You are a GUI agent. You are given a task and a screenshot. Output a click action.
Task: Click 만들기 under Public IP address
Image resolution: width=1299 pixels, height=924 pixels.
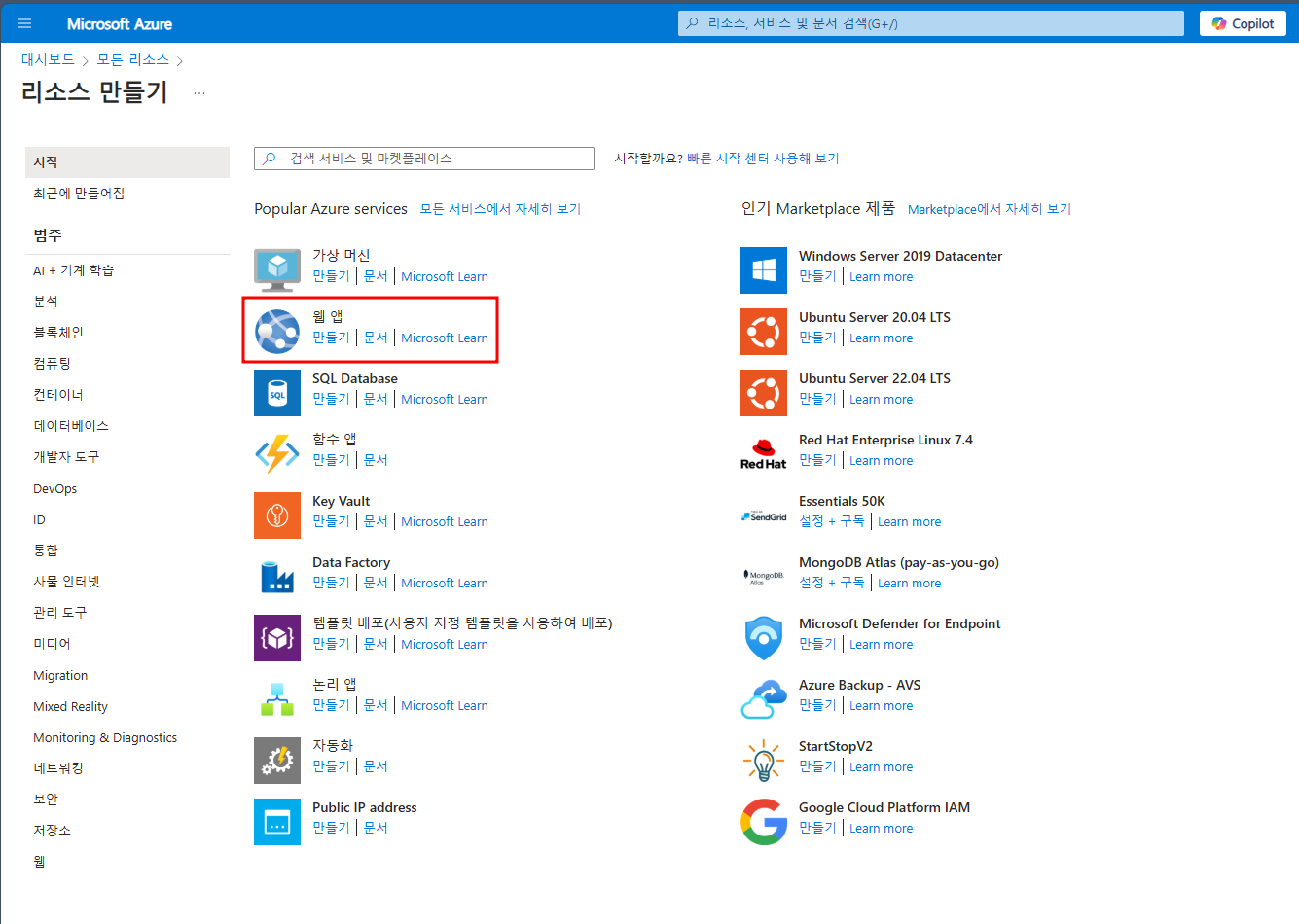[331, 828]
